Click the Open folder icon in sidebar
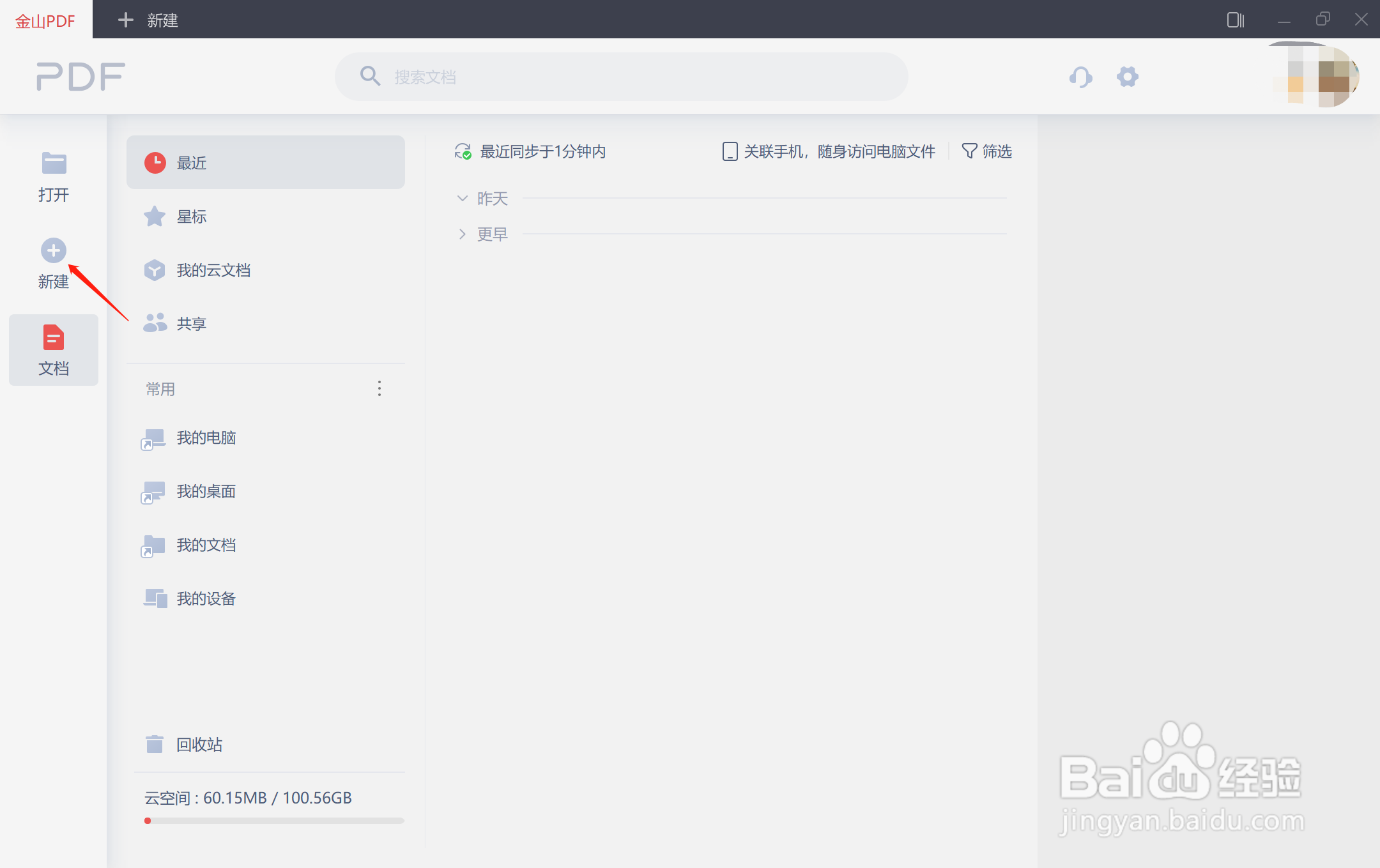This screenshot has height=868, width=1380. point(54,164)
